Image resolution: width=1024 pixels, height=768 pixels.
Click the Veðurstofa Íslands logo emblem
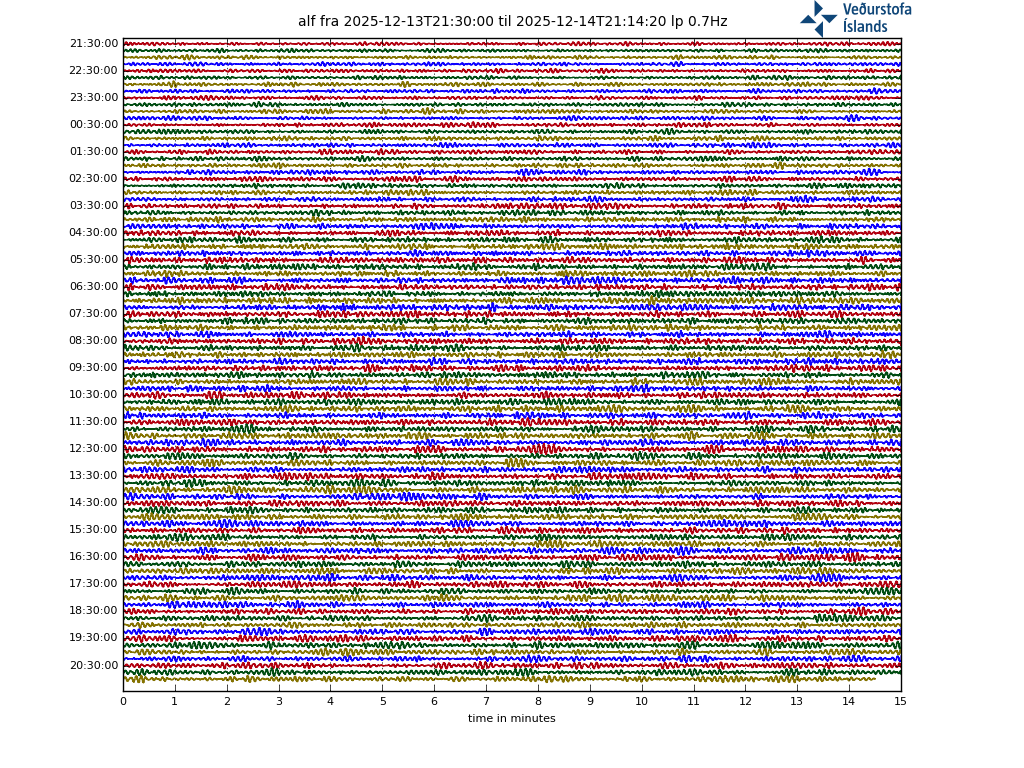[818, 18]
